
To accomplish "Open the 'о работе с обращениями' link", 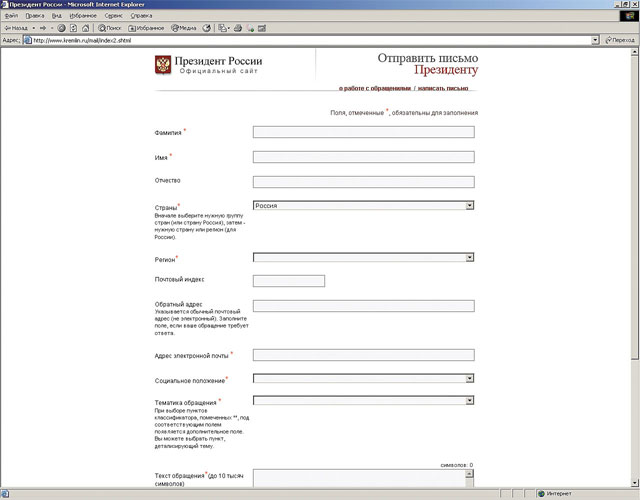I will tap(375, 88).
